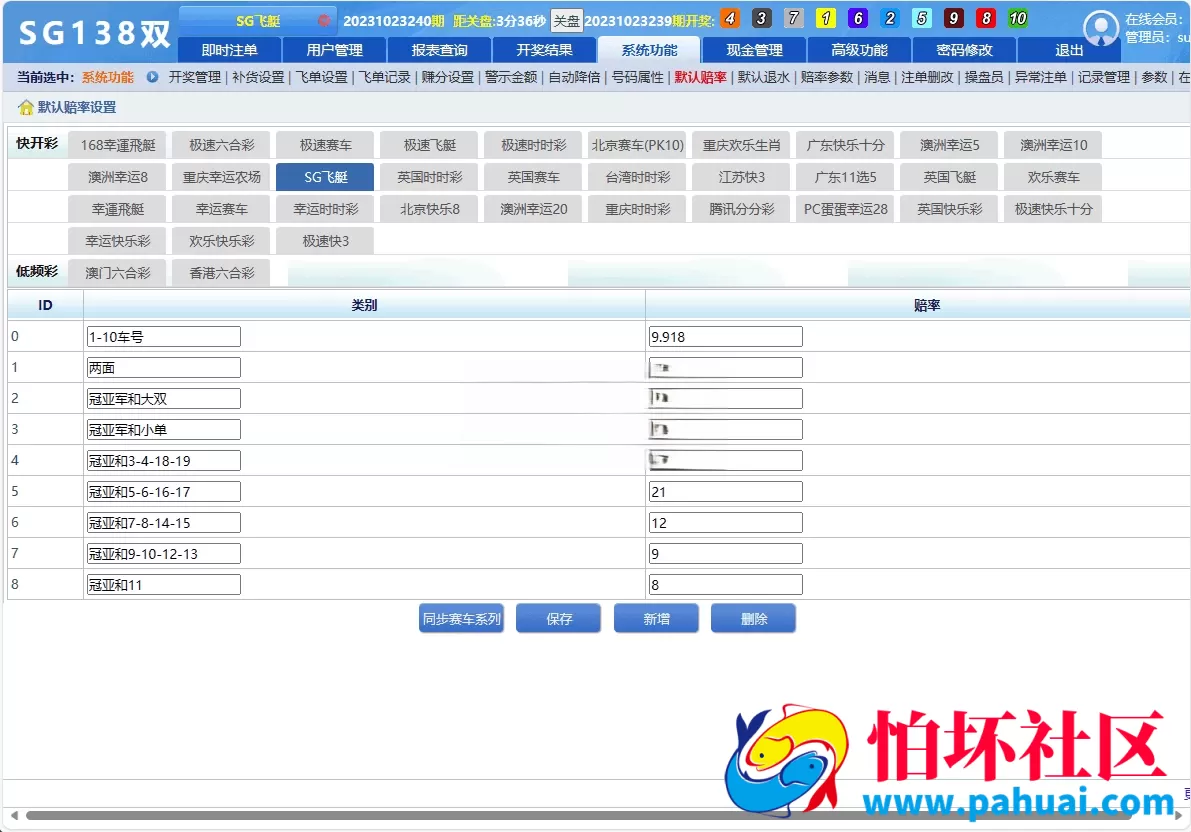1191x832 pixels.
Task: Open the 补货设置 submenu link
Action: click(x=258, y=77)
